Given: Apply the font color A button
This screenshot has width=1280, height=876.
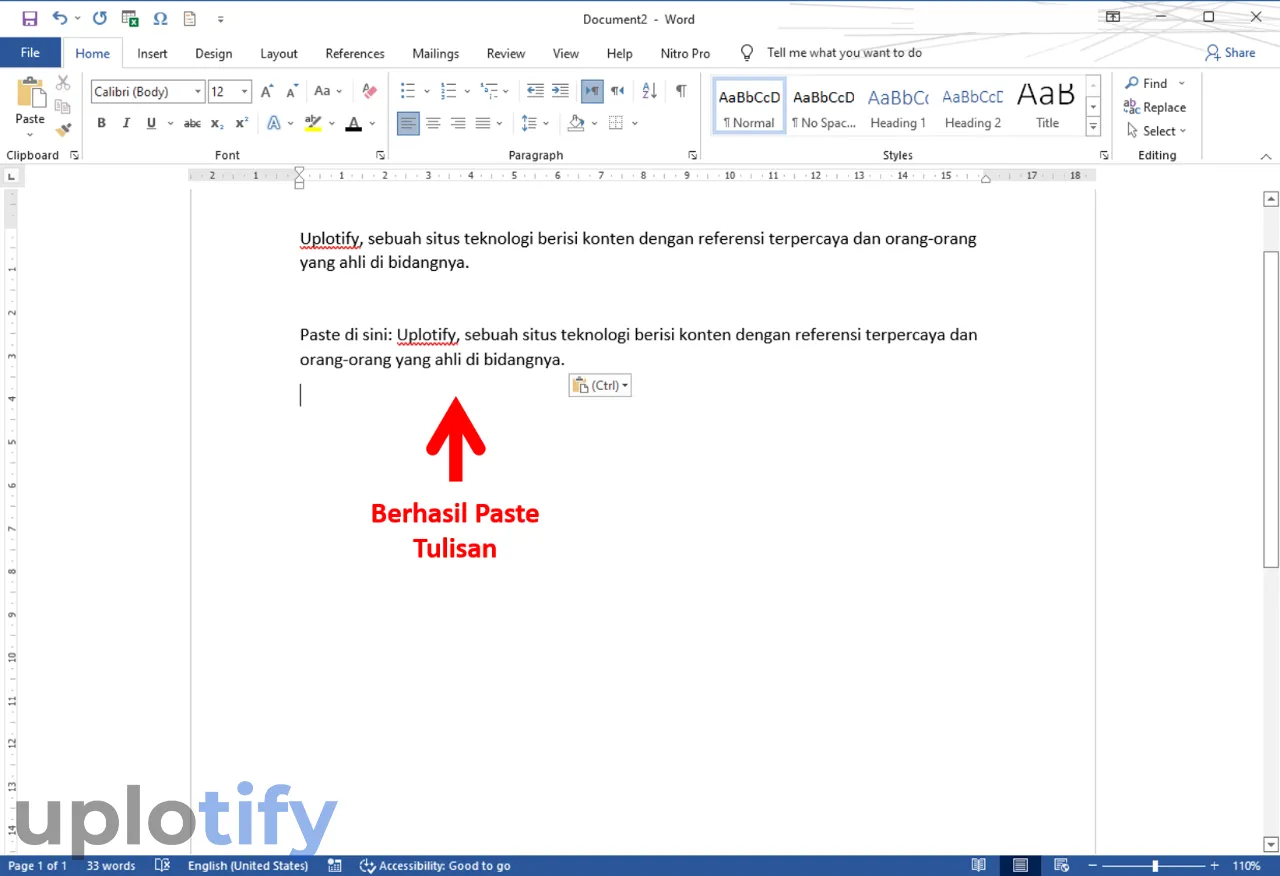Looking at the screenshot, I should [x=353, y=123].
